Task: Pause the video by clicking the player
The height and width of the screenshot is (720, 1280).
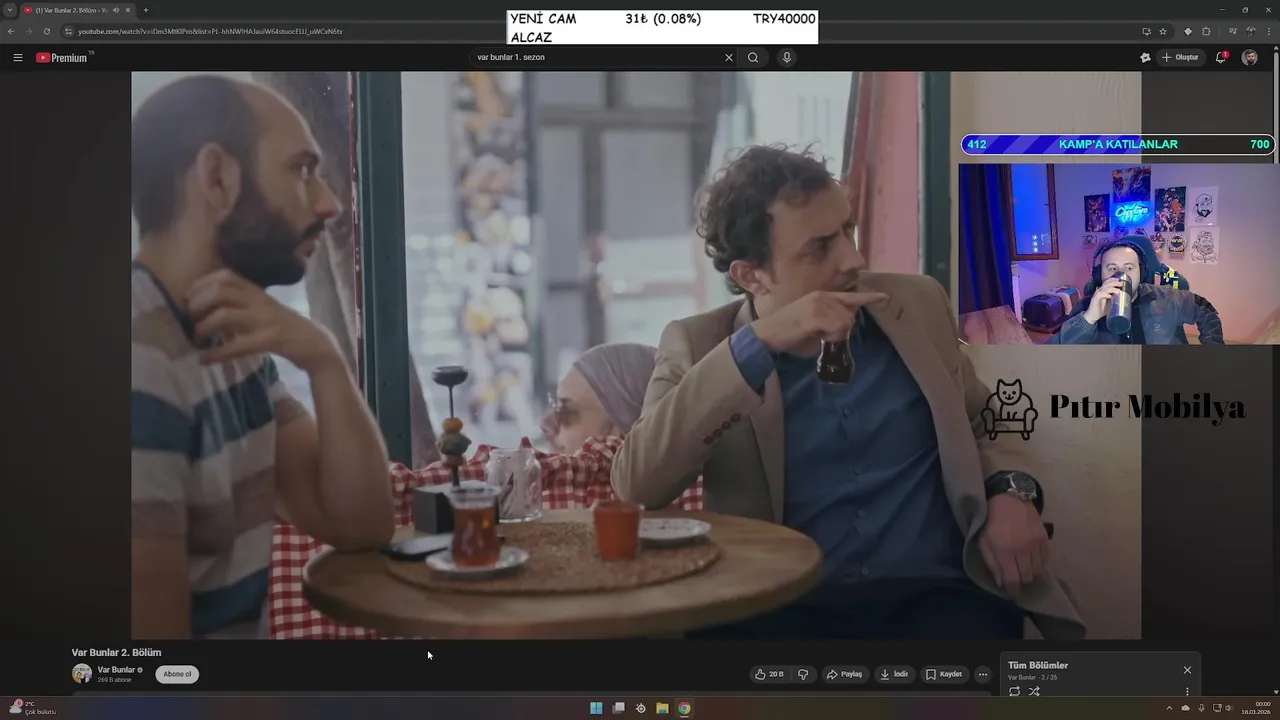Action: (636, 355)
